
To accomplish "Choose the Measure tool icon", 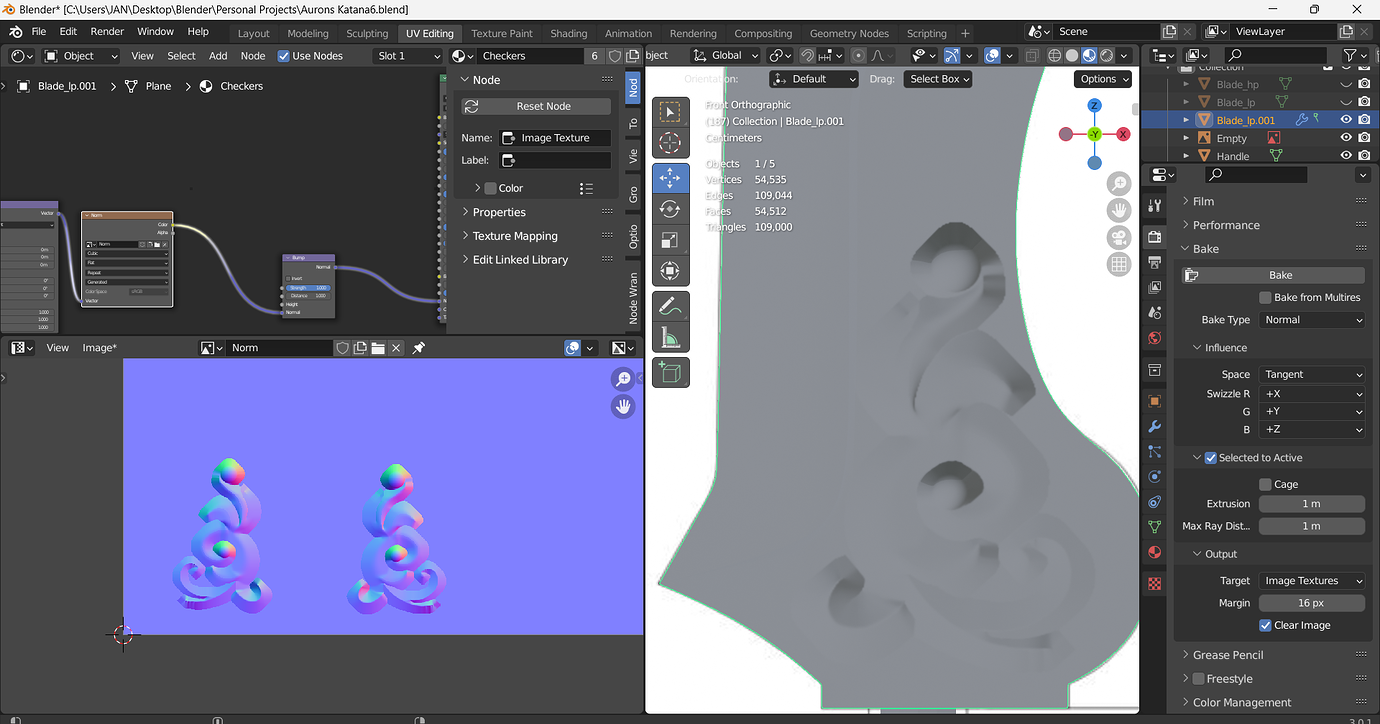I will click(670, 338).
